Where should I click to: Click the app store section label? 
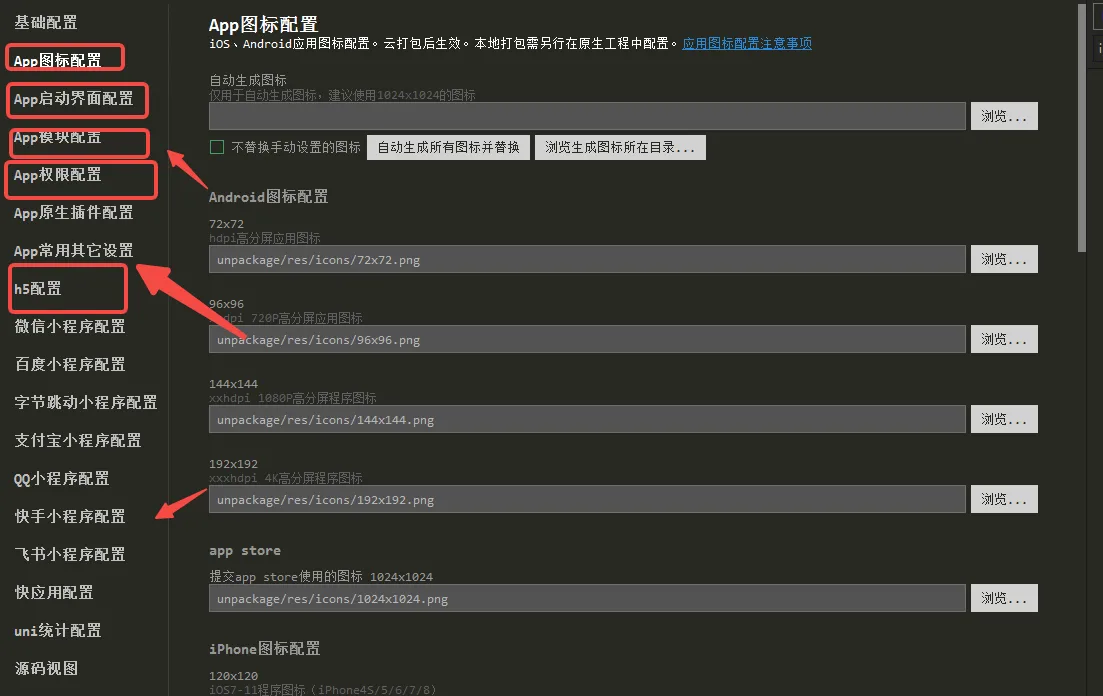click(x=245, y=551)
